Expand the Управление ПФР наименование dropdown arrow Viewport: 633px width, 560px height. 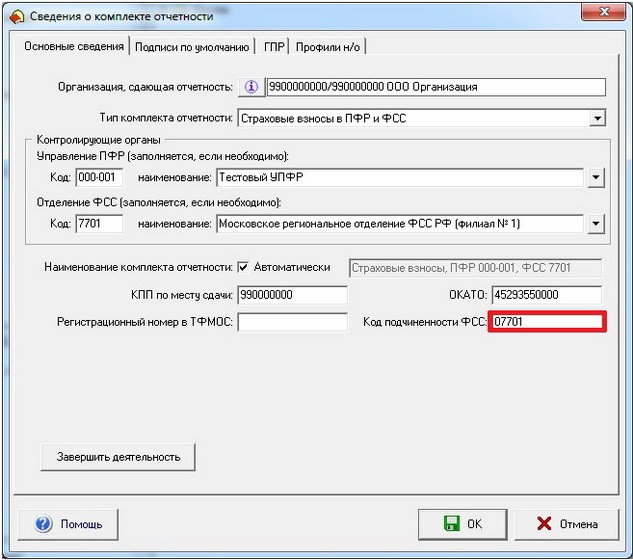tap(596, 177)
